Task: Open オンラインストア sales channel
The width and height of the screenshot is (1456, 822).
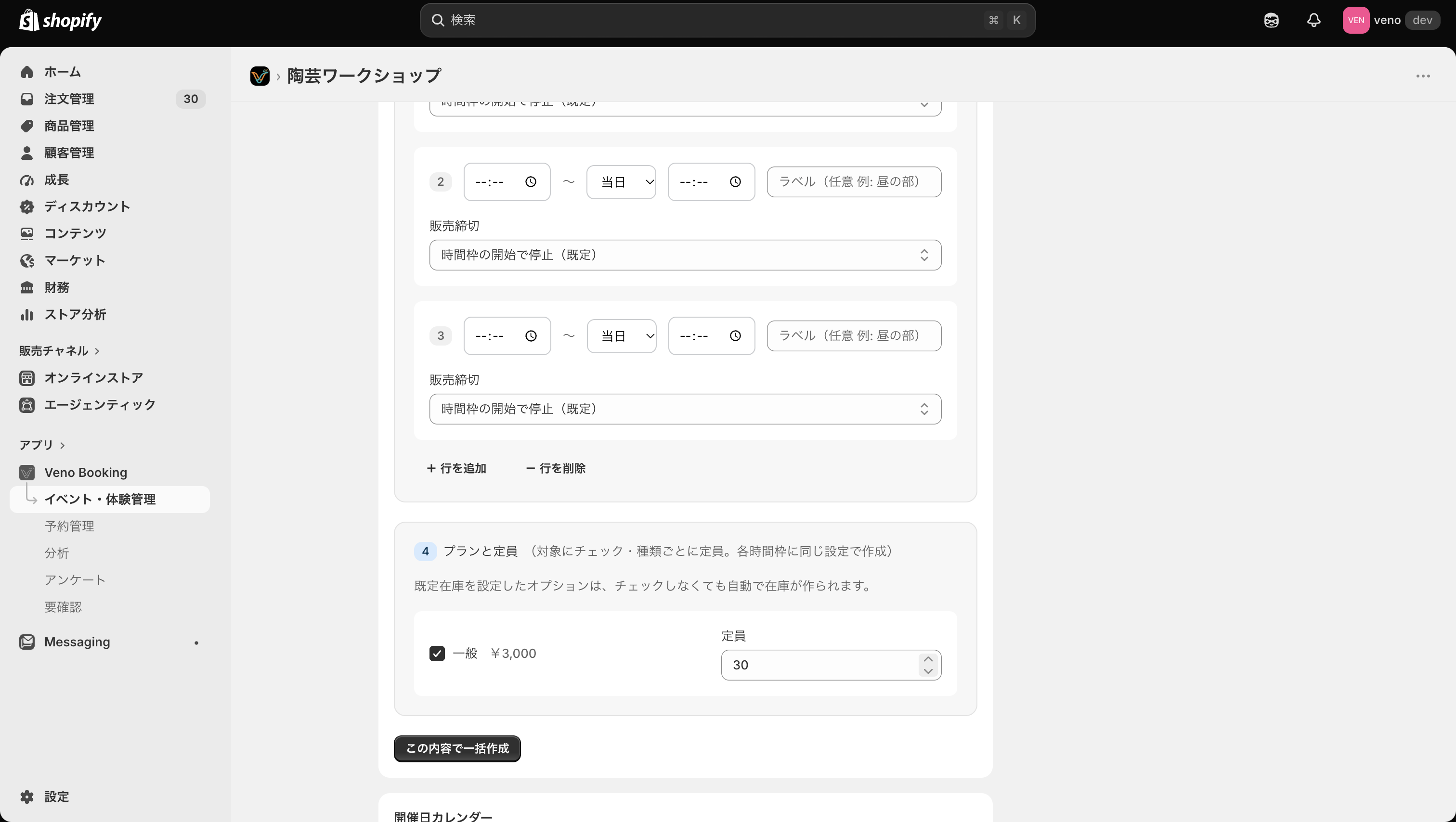Action: 110,378
